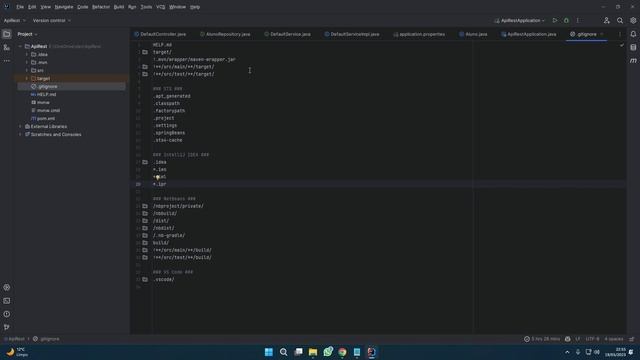Open Chrome from taskbar
The height and width of the screenshot is (360, 640).
coord(342,352)
